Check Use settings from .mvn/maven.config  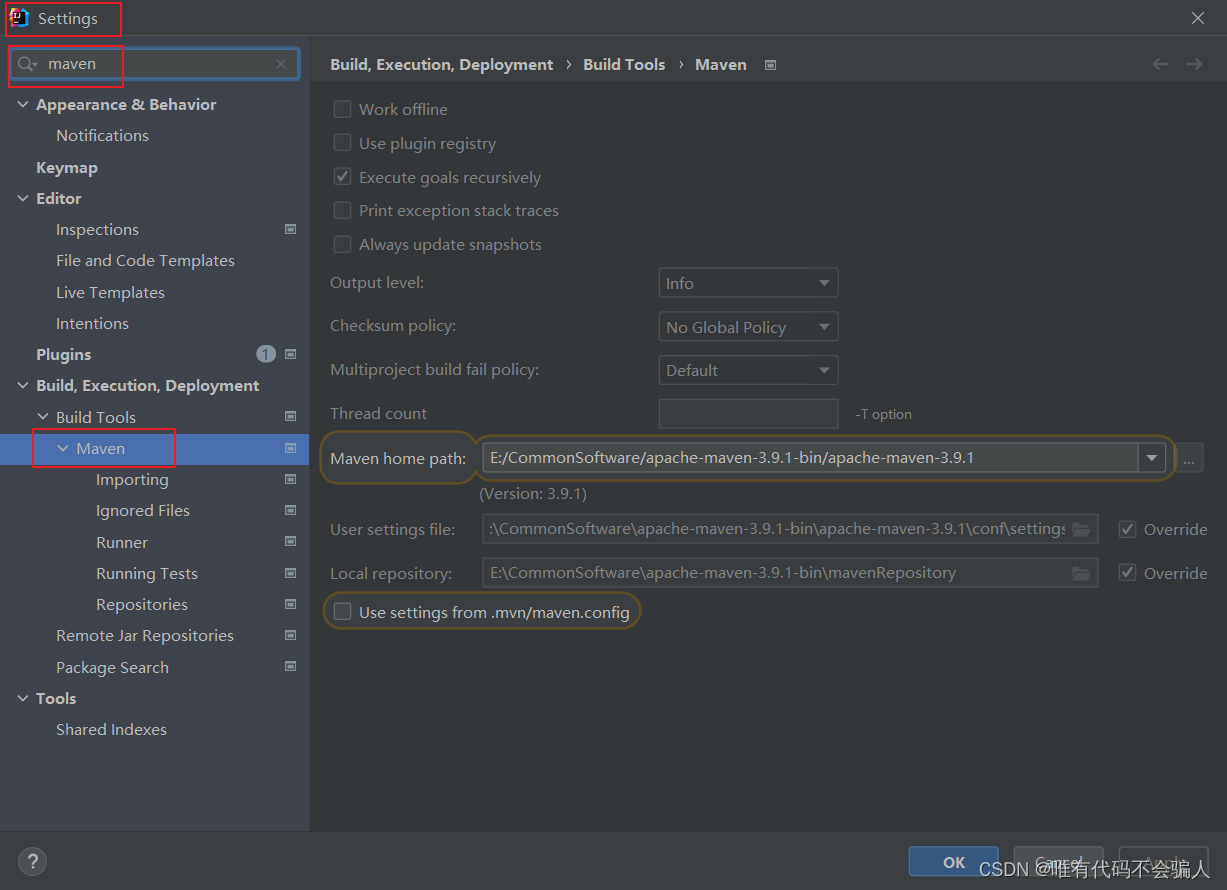click(342, 611)
